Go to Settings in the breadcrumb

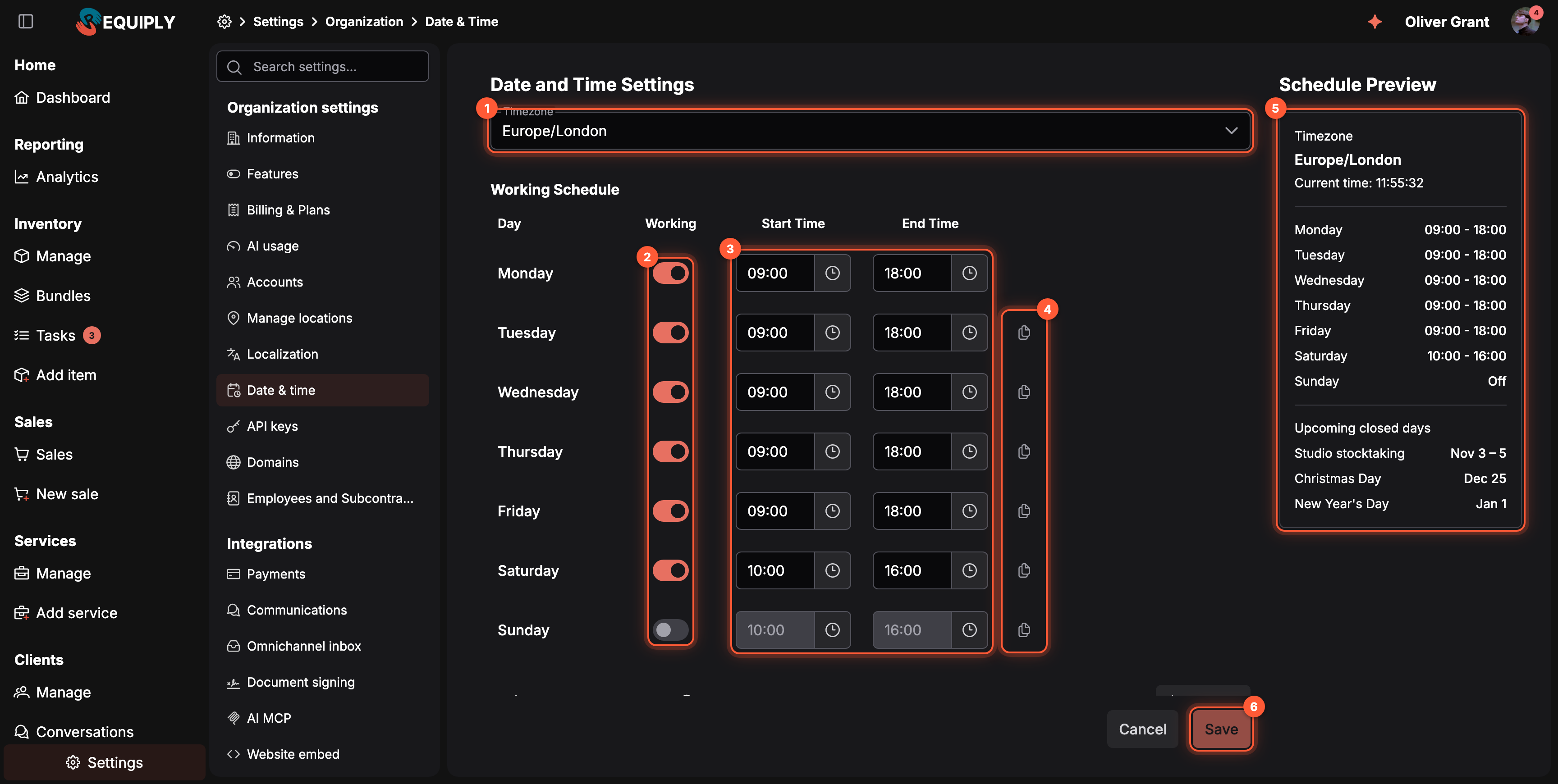[278, 22]
